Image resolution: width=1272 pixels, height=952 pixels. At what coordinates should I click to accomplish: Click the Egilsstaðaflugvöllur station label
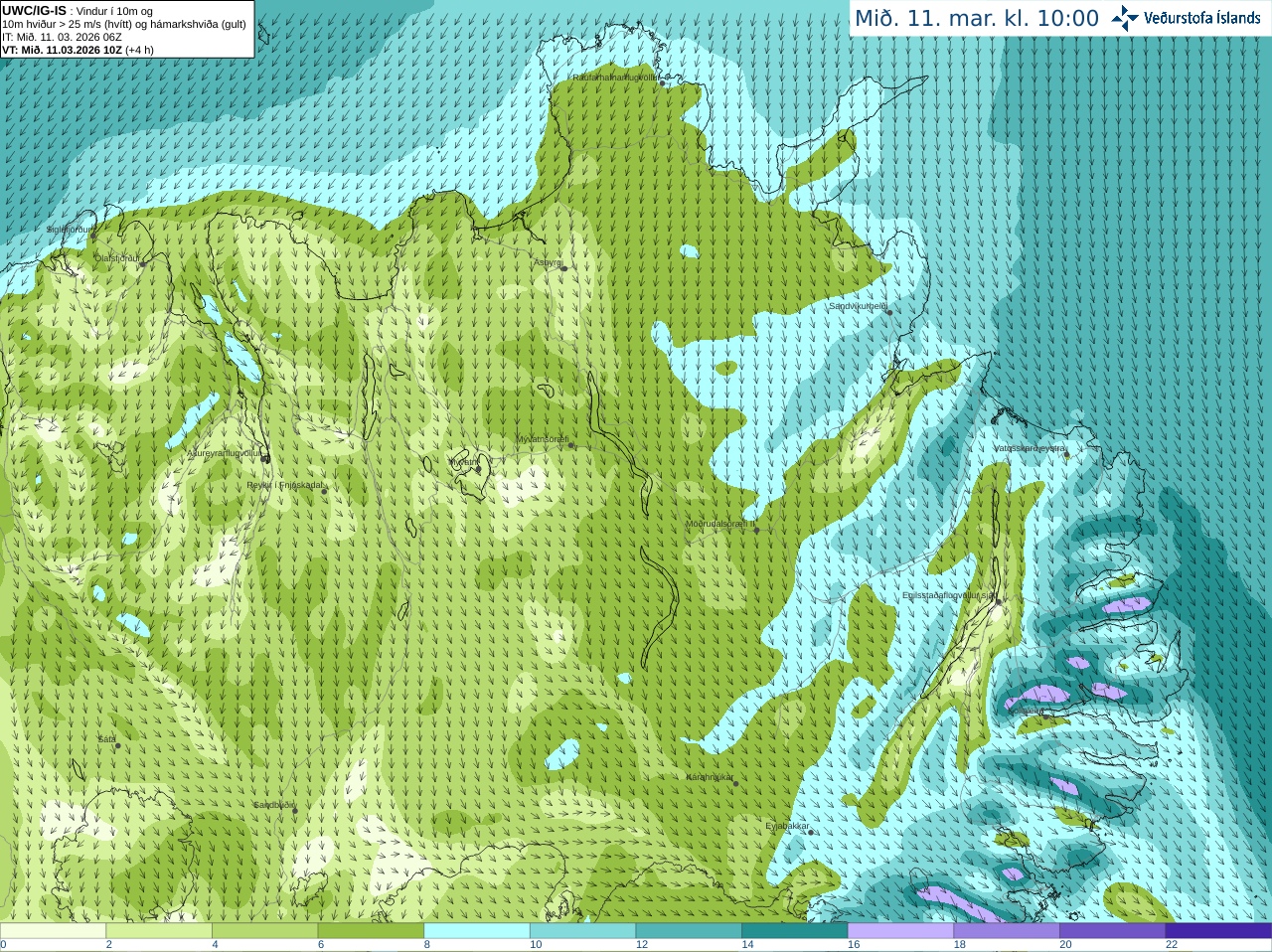point(948,595)
